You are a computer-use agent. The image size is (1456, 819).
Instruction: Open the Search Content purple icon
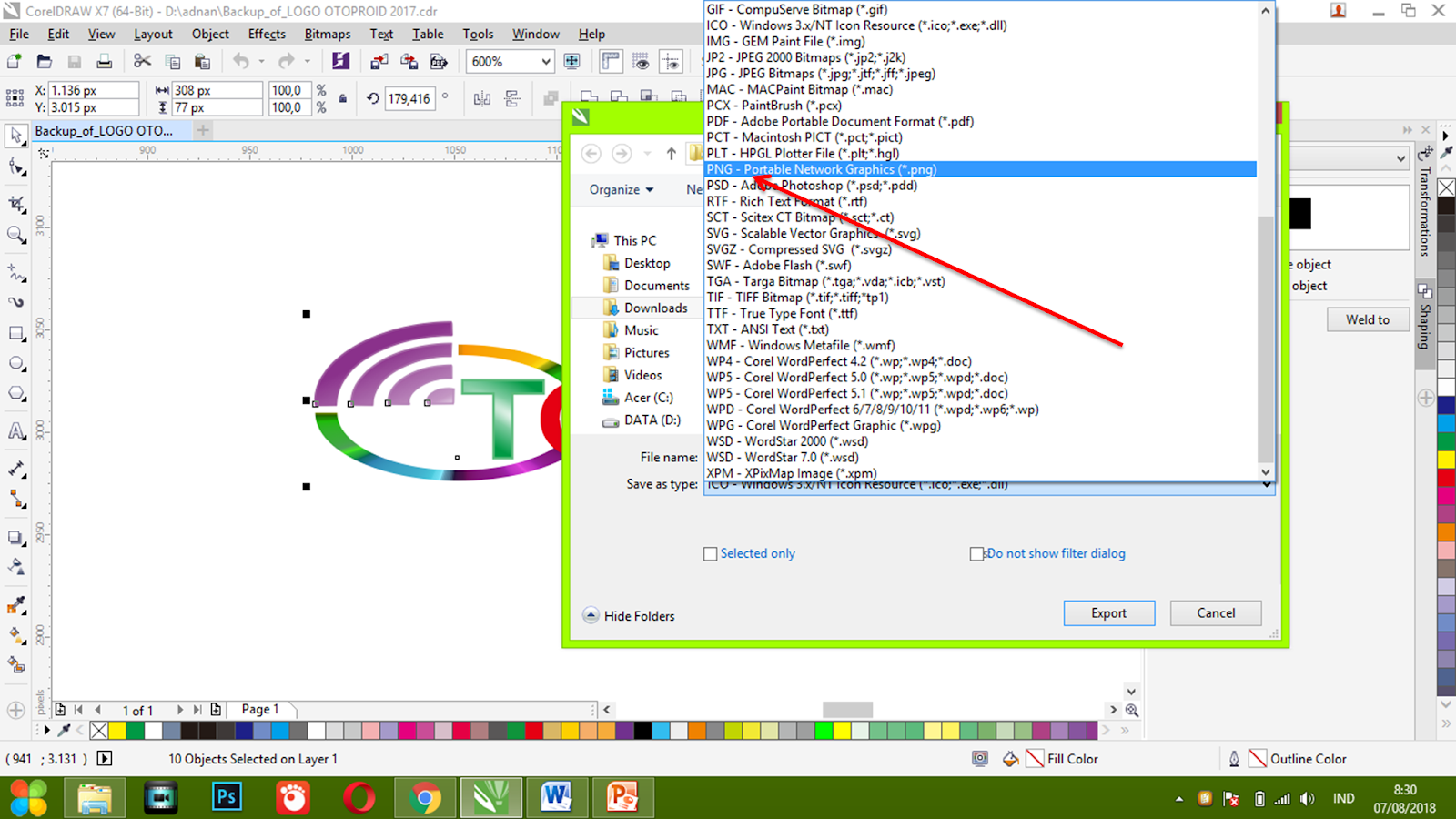click(340, 62)
